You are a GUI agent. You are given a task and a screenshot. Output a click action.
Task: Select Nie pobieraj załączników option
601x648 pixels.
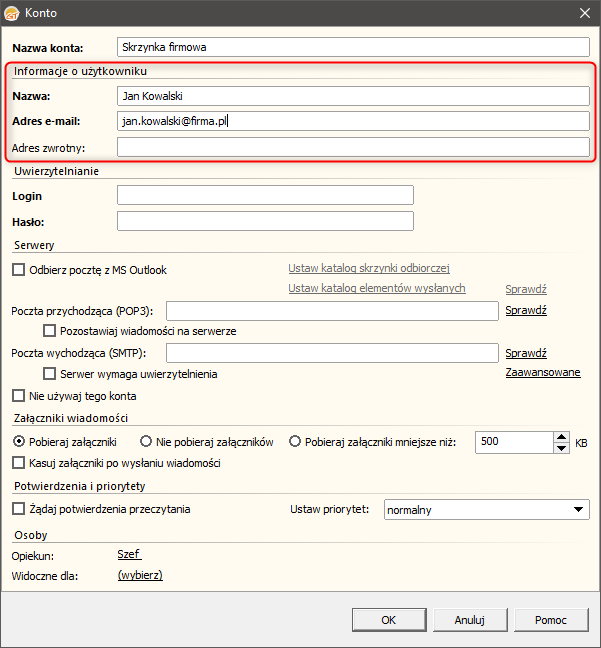click(x=147, y=441)
